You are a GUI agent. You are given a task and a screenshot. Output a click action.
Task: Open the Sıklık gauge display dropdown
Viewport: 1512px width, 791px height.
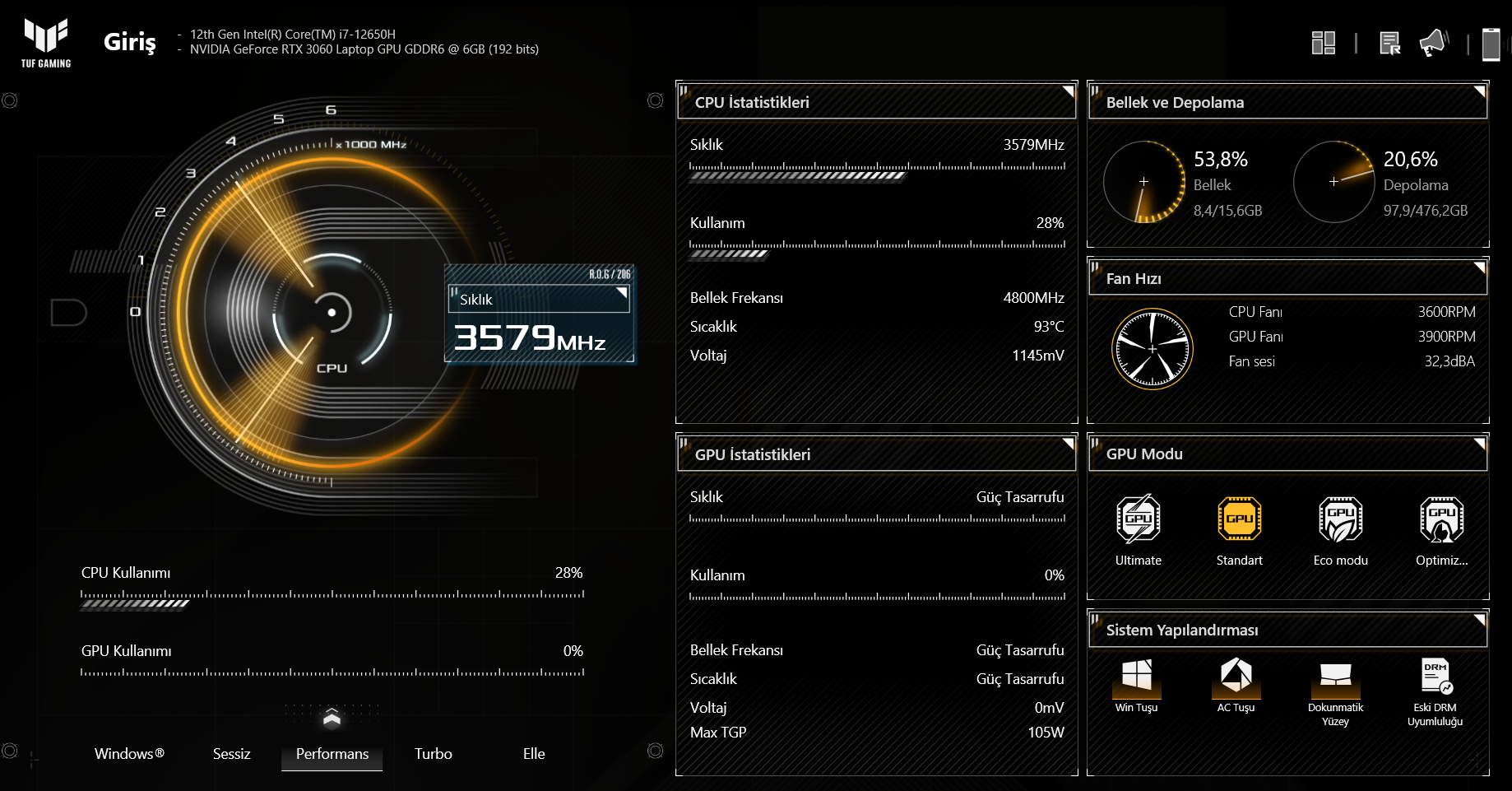pos(539,299)
